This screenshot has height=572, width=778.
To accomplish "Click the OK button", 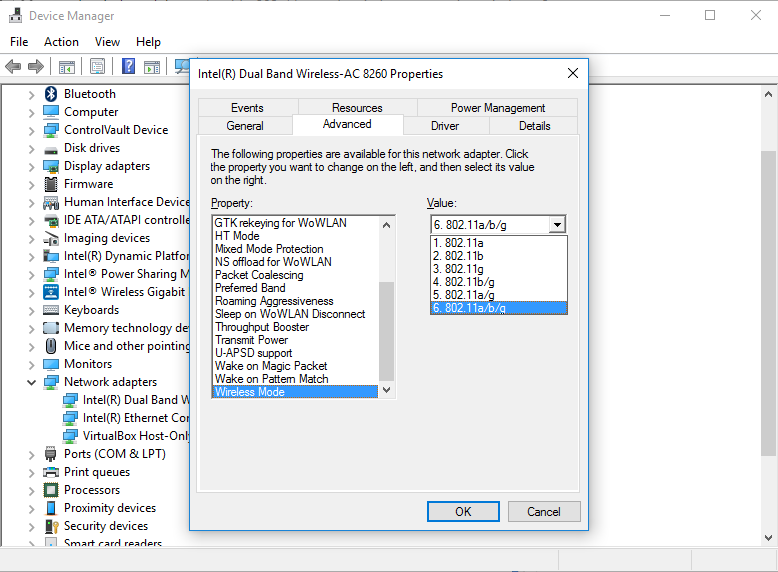I will coord(463,511).
